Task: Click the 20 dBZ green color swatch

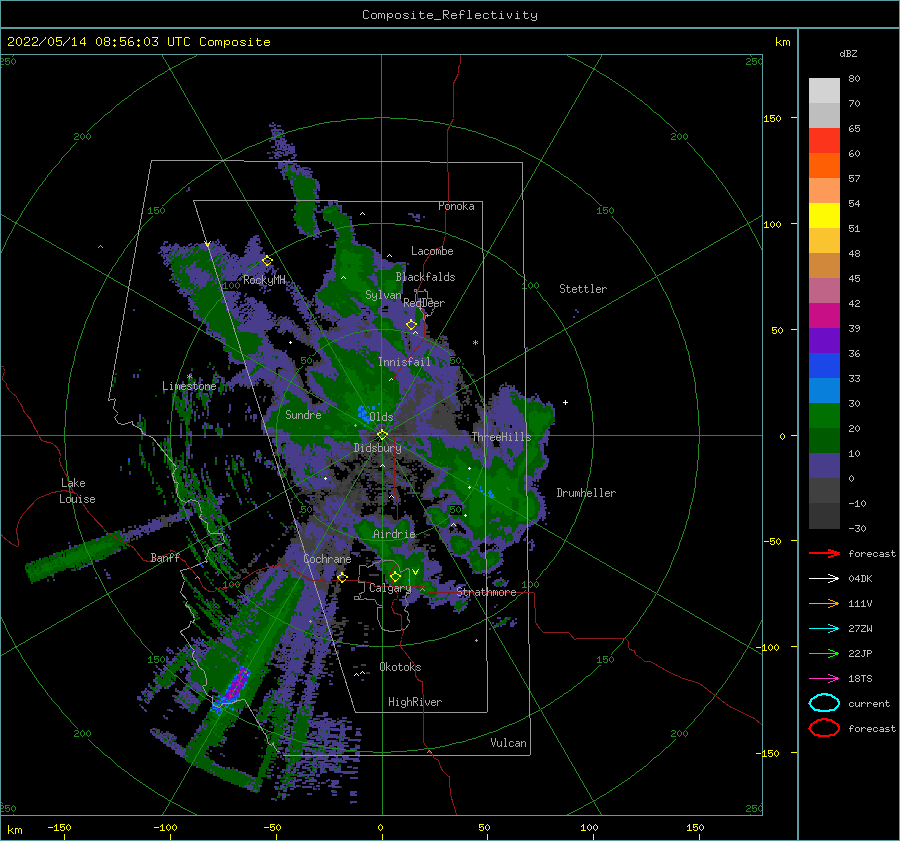Action: pyautogui.click(x=824, y=440)
